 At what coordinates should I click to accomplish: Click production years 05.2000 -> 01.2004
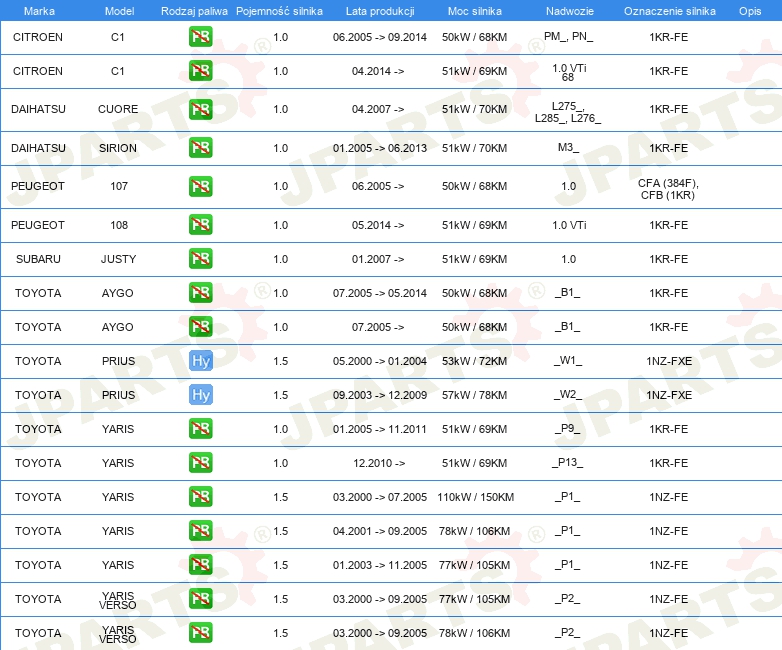380,361
